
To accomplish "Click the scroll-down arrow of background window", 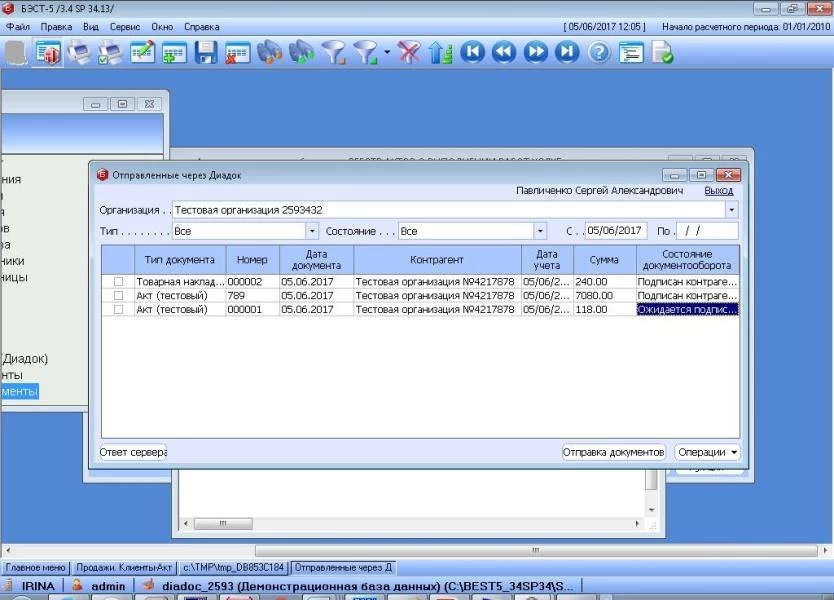I will [651, 510].
